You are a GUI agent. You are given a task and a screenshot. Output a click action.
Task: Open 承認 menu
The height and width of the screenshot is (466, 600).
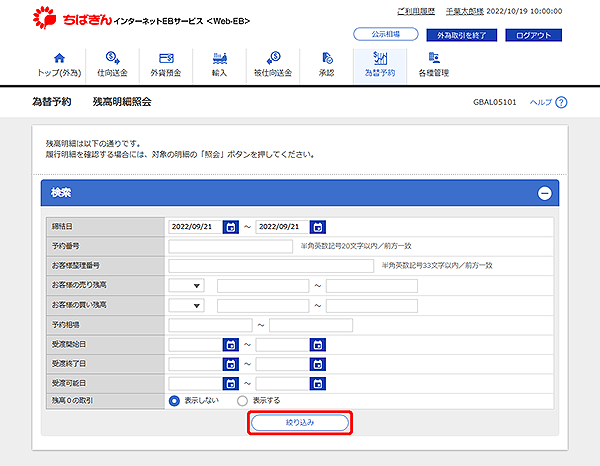point(326,65)
